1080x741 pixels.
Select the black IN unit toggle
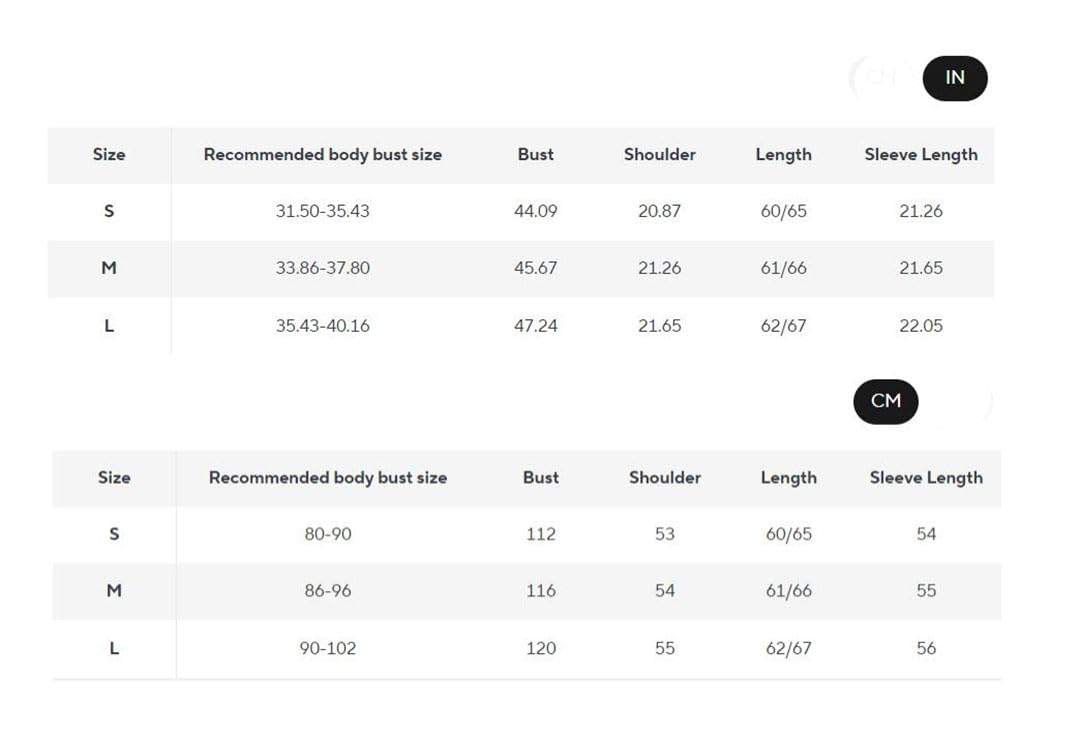(955, 78)
